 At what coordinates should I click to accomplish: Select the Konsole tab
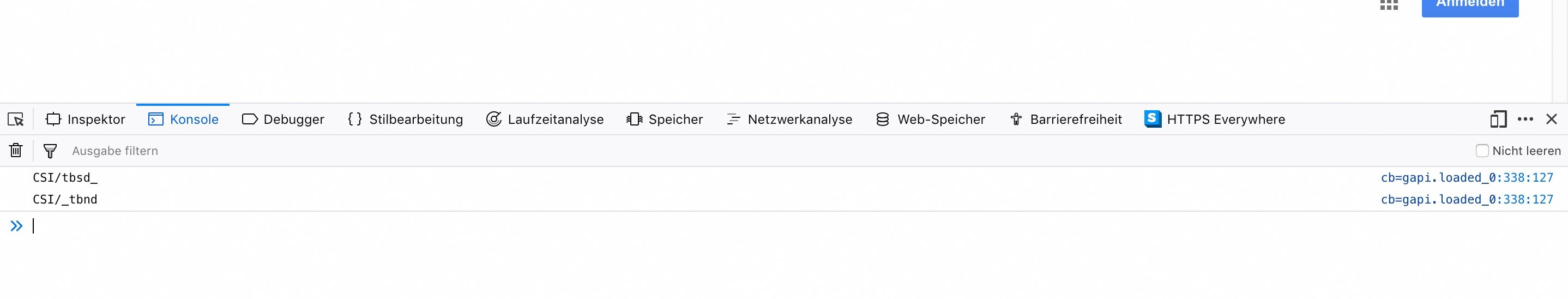(183, 119)
